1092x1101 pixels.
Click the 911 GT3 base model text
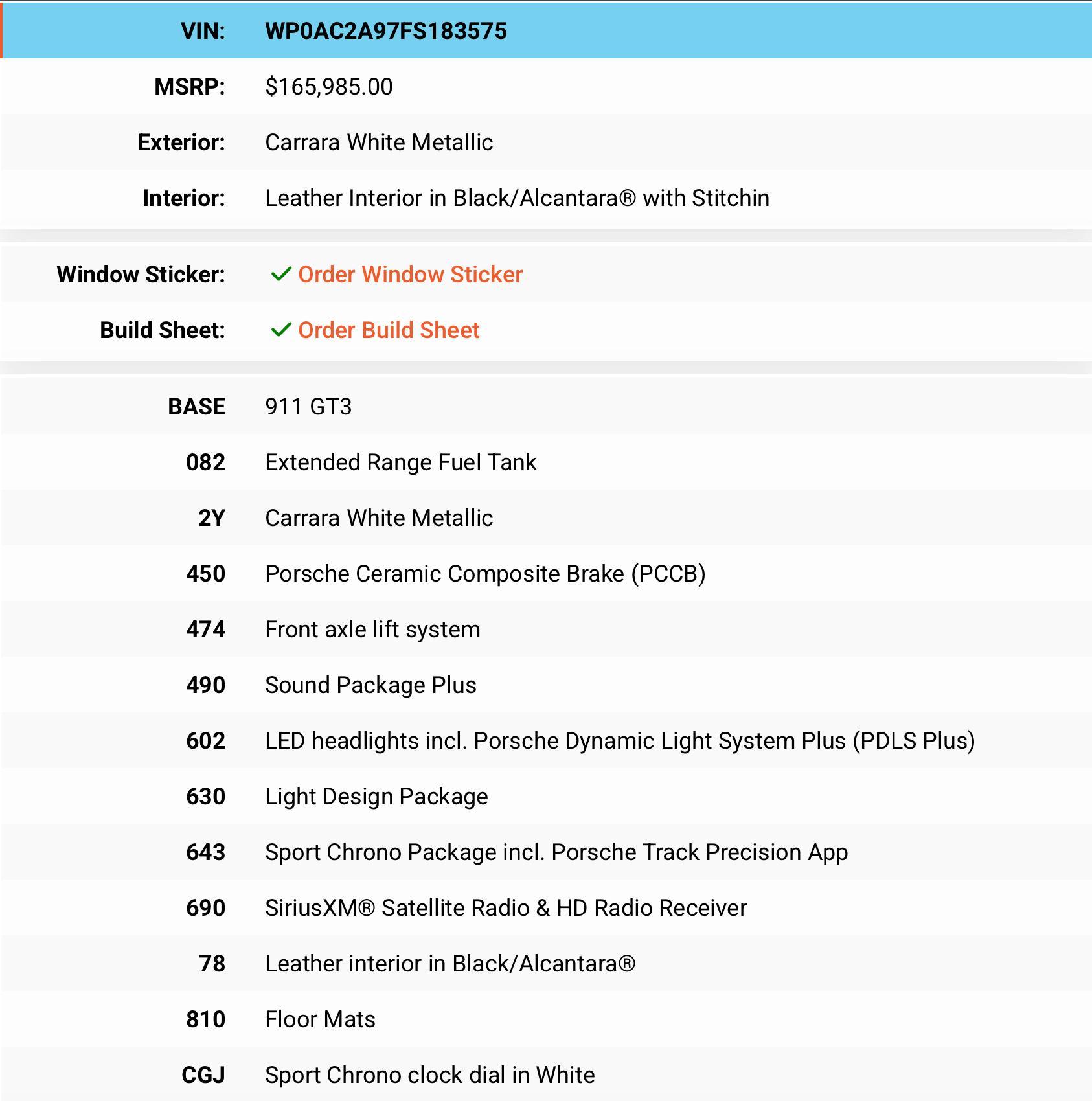308,407
